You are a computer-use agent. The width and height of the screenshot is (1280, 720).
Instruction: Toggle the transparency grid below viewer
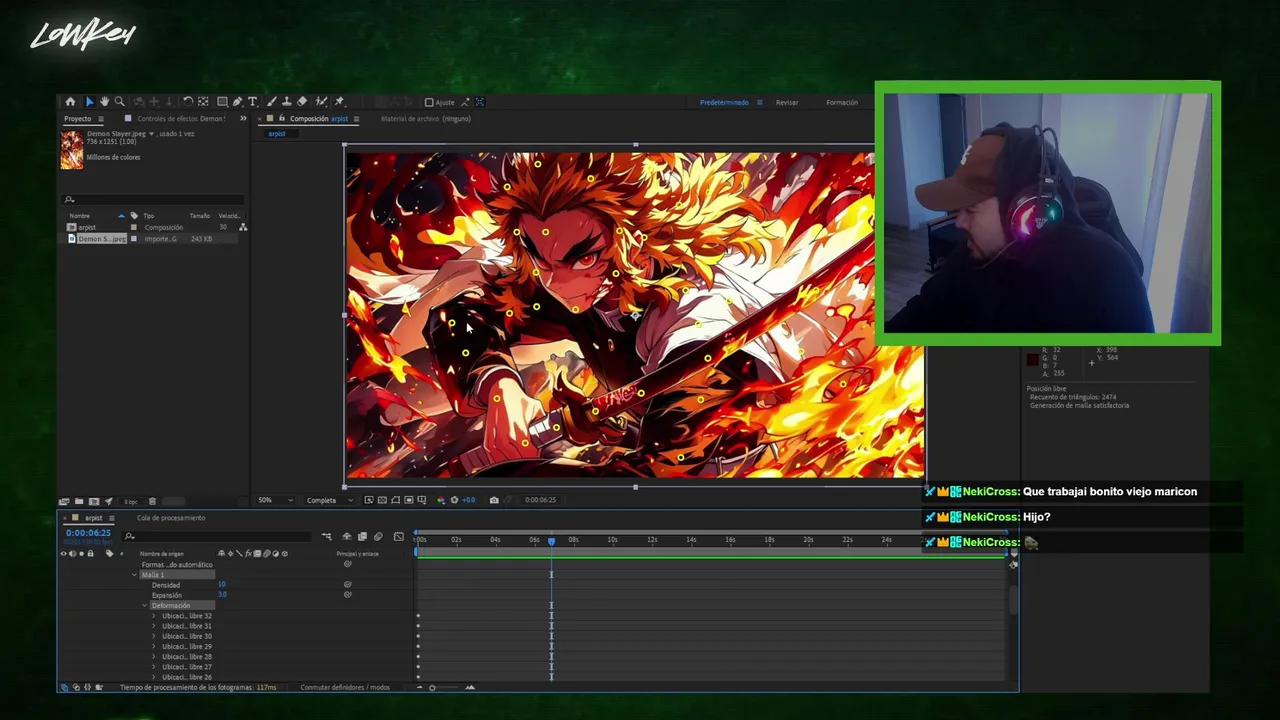382,500
